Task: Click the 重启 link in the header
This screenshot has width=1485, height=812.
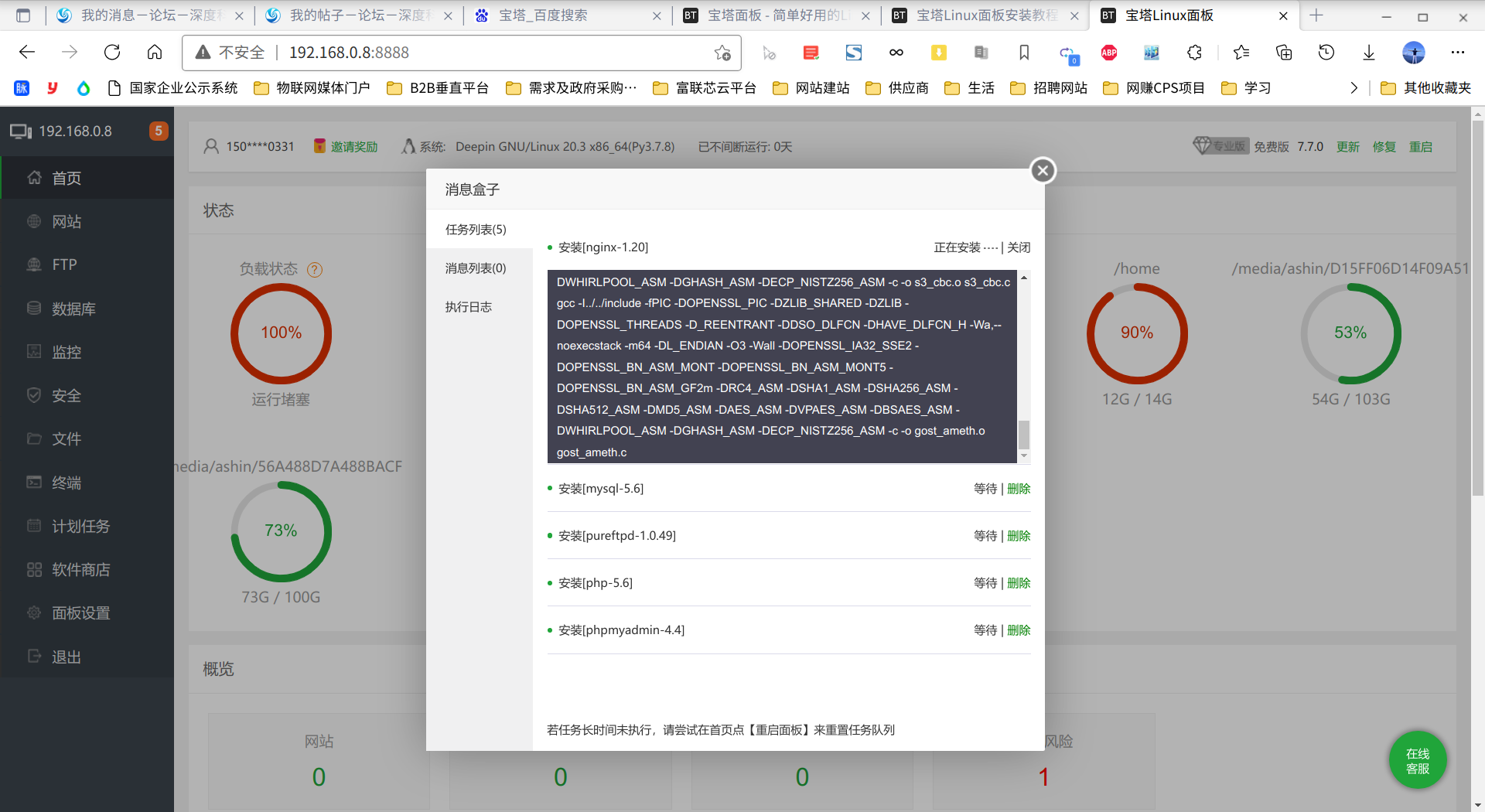Action: [1420, 146]
